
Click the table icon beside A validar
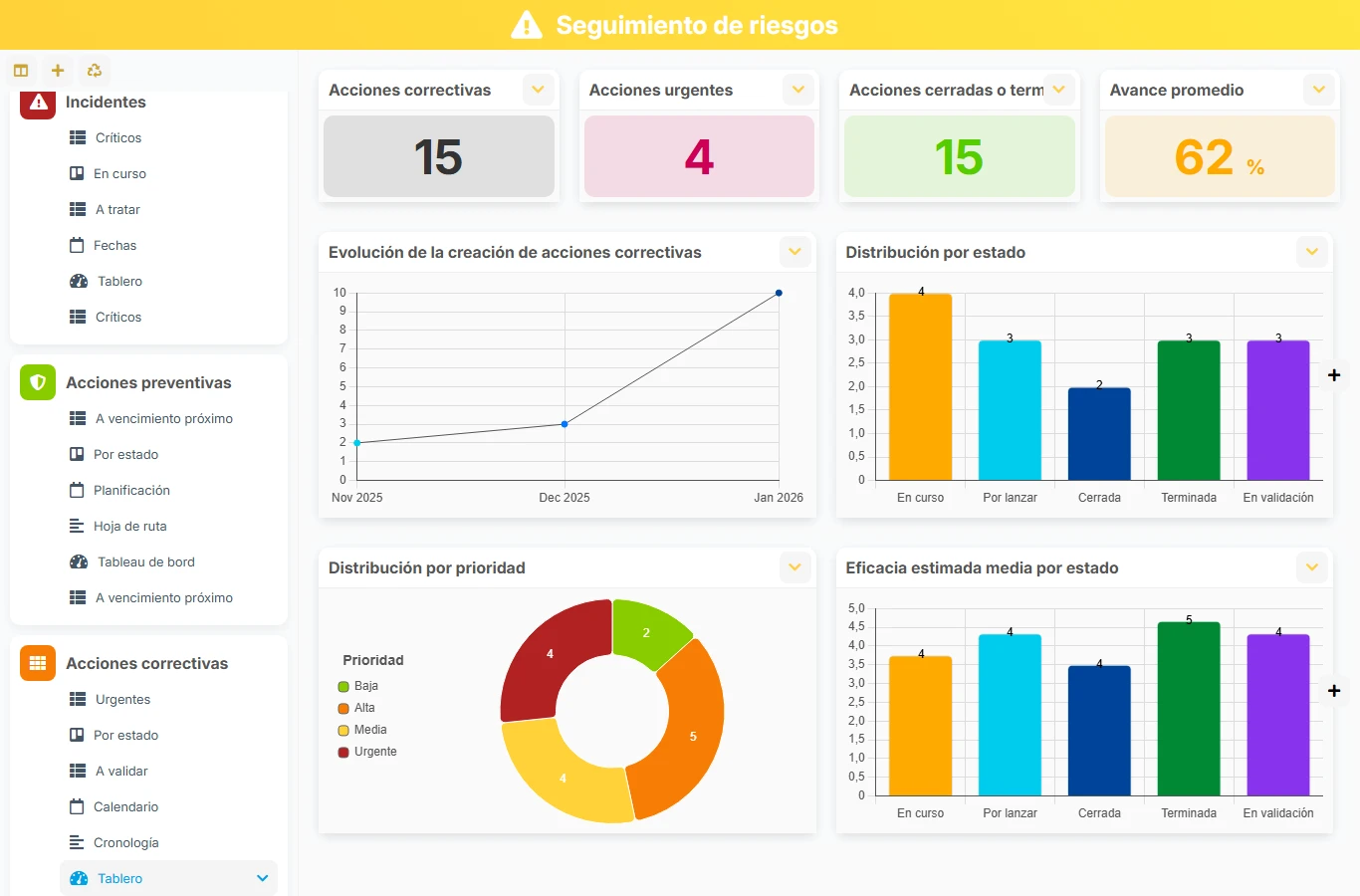(78, 771)
